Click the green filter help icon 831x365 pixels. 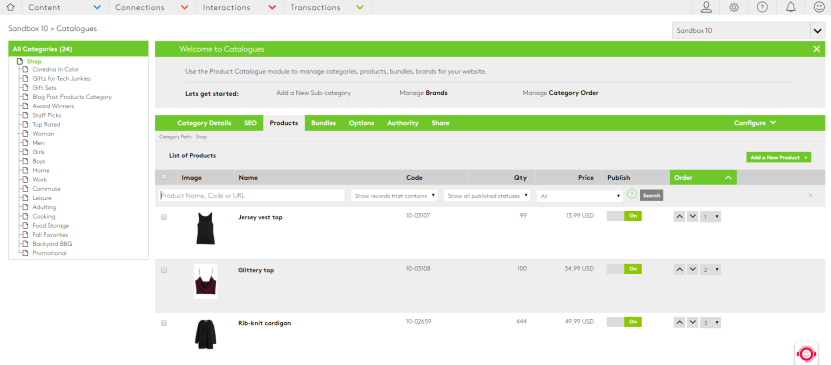(631, 194)
